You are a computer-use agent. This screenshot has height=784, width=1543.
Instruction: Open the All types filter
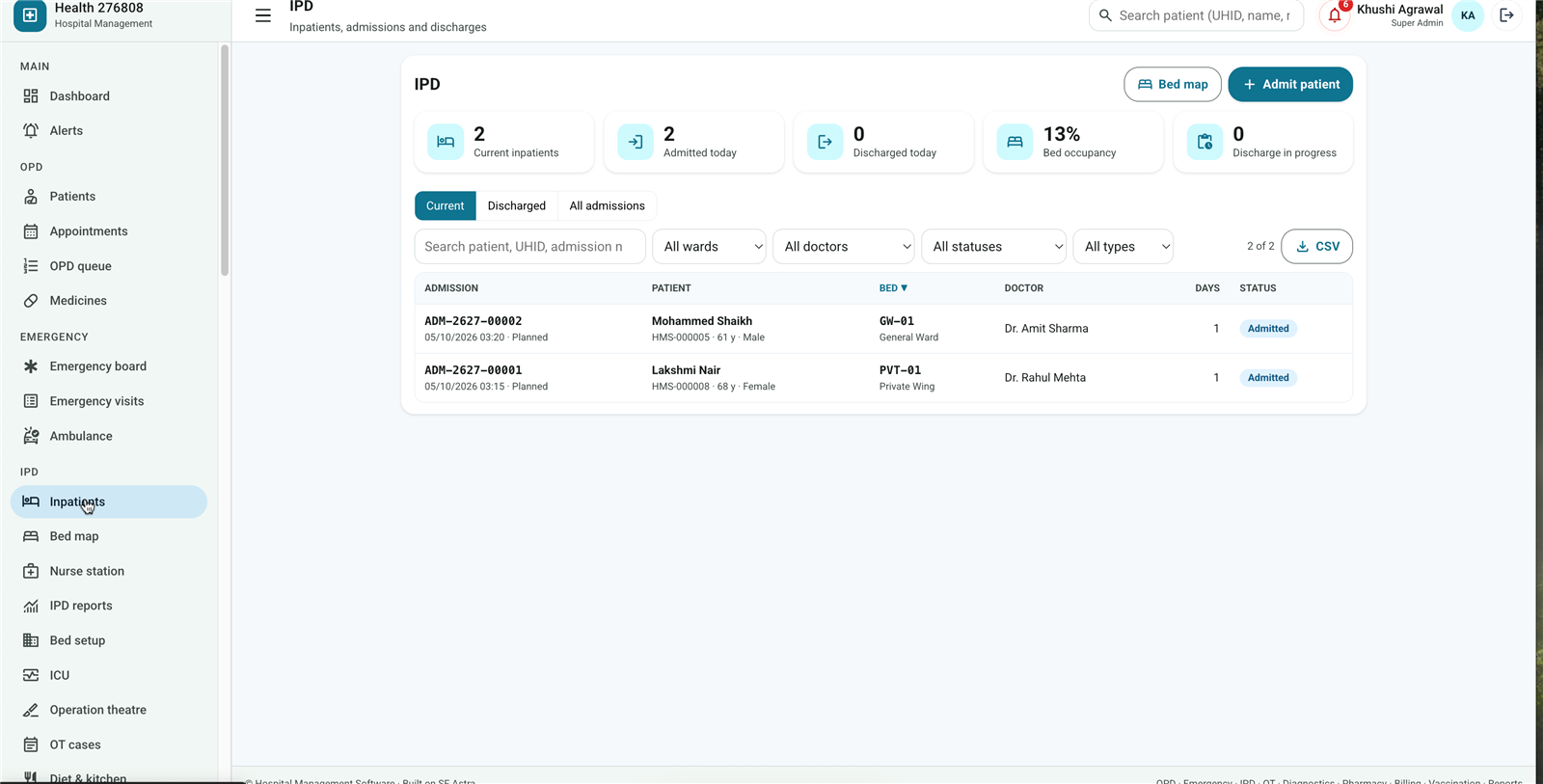pos(1123,247)
